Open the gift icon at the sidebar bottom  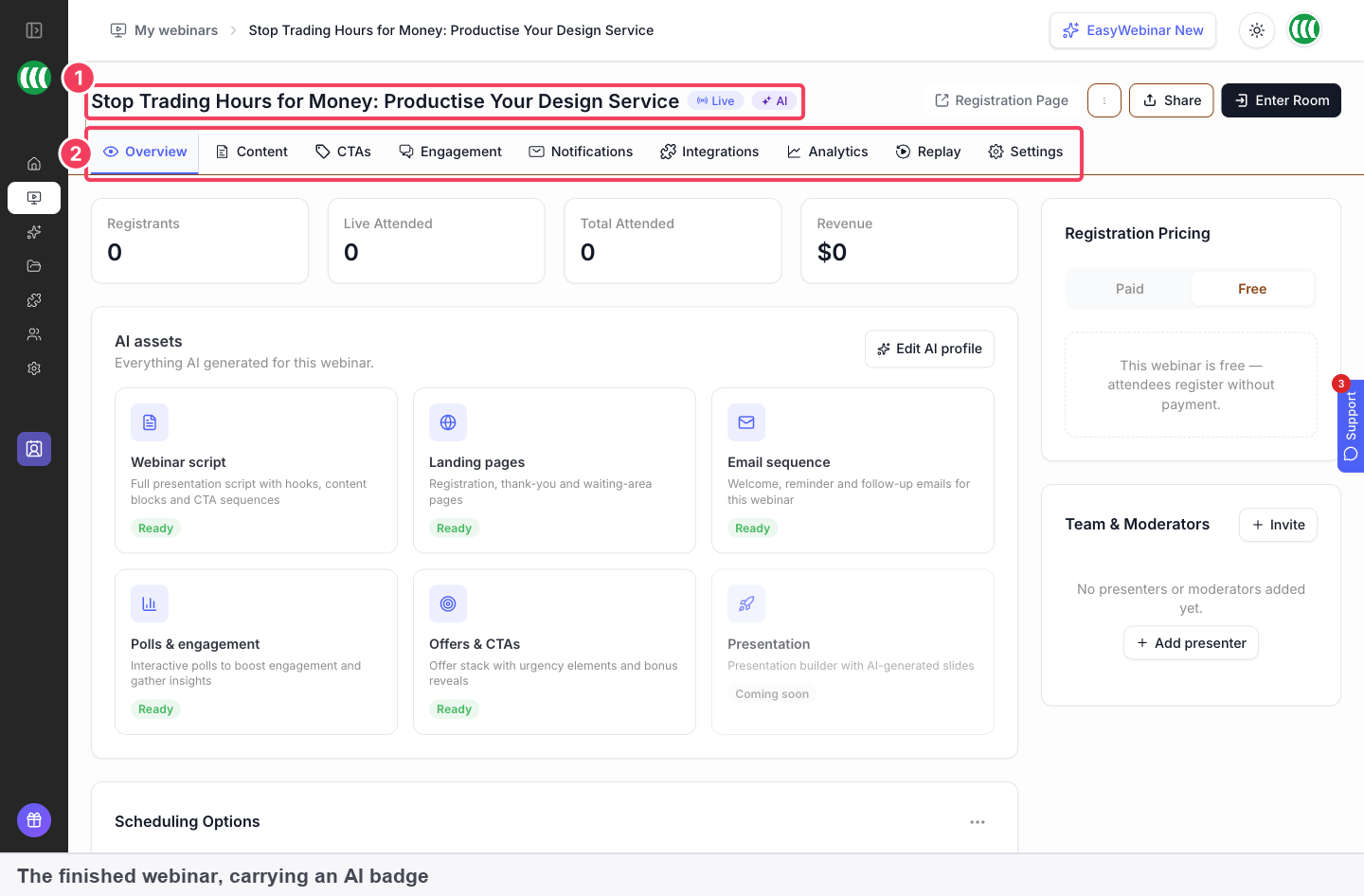click(x=34, y=820)
